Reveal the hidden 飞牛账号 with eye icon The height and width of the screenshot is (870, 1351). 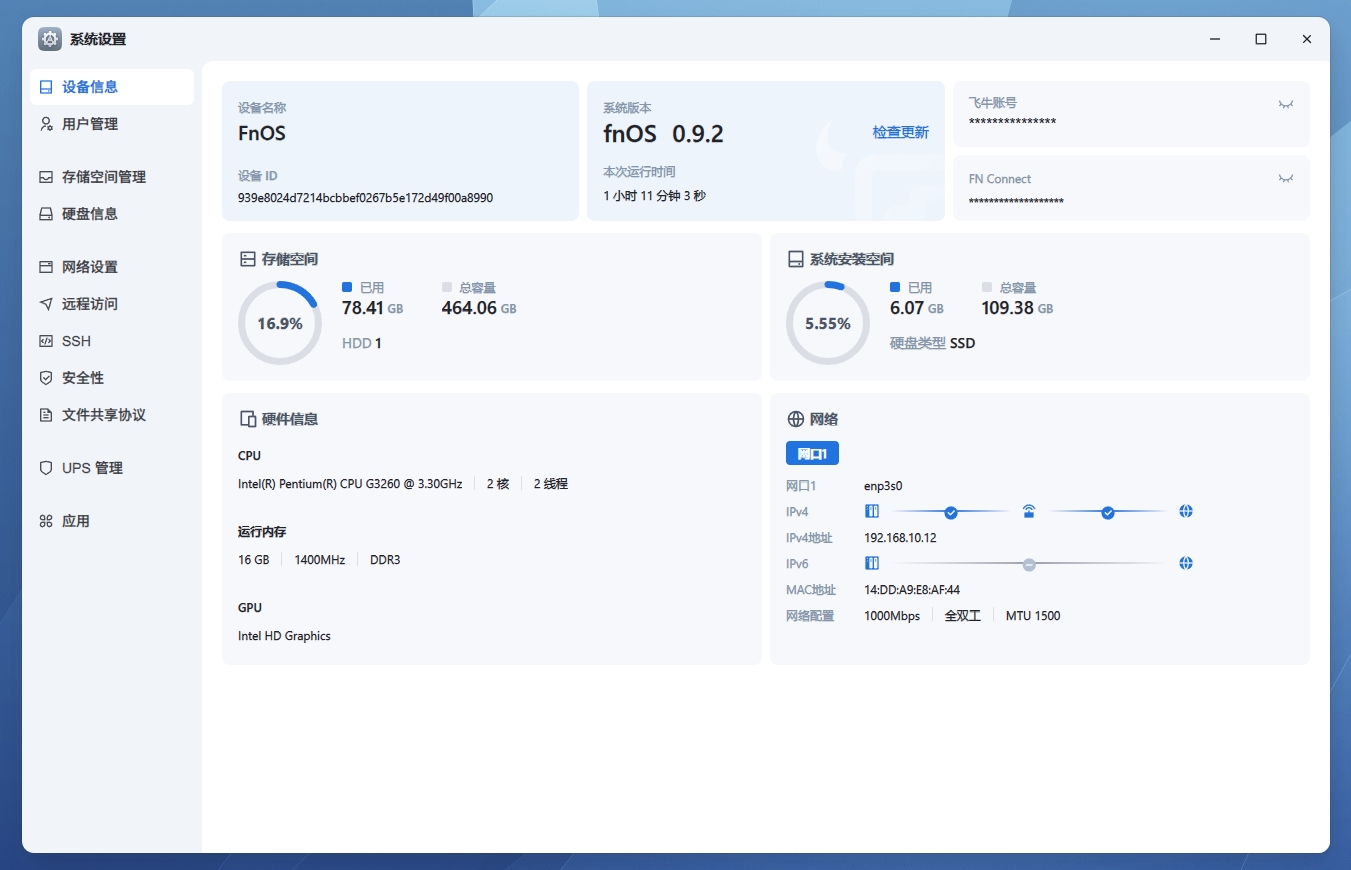coord(1285,104)
